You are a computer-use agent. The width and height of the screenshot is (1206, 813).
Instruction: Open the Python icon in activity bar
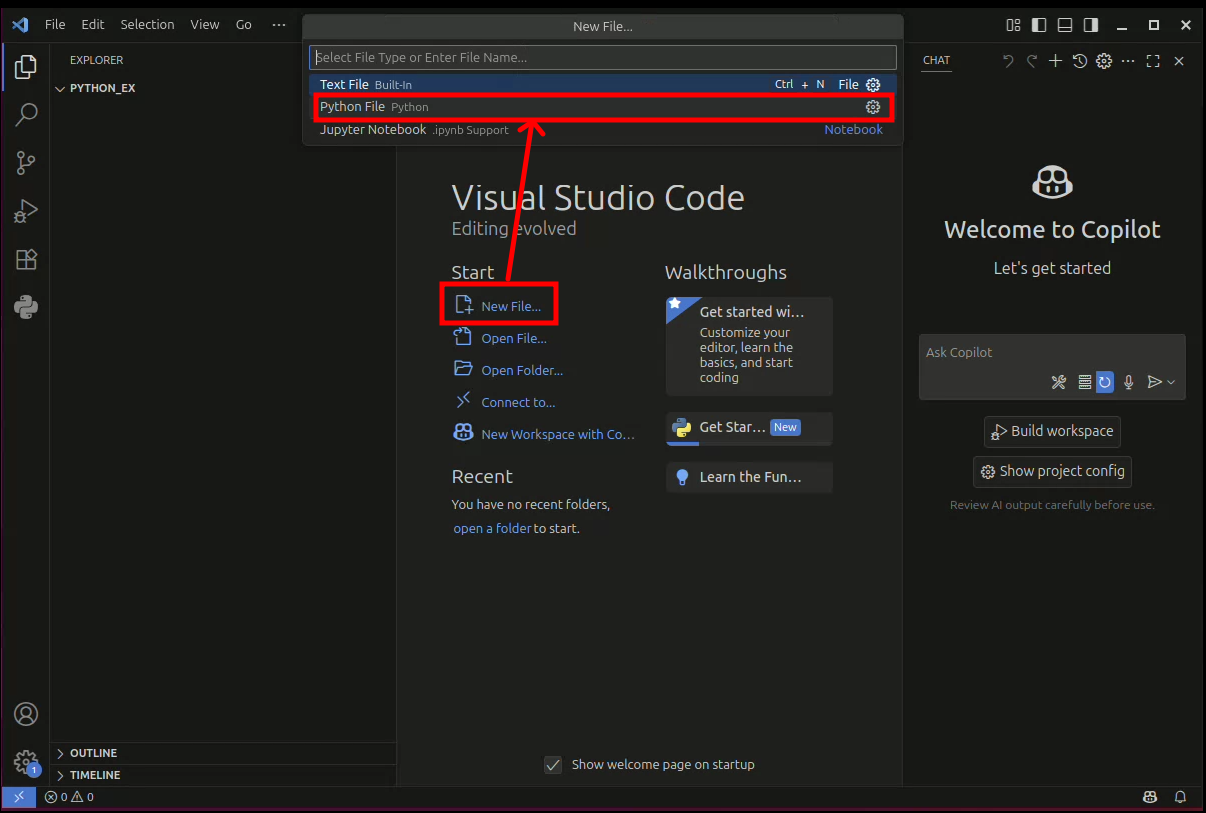(26, 307)
